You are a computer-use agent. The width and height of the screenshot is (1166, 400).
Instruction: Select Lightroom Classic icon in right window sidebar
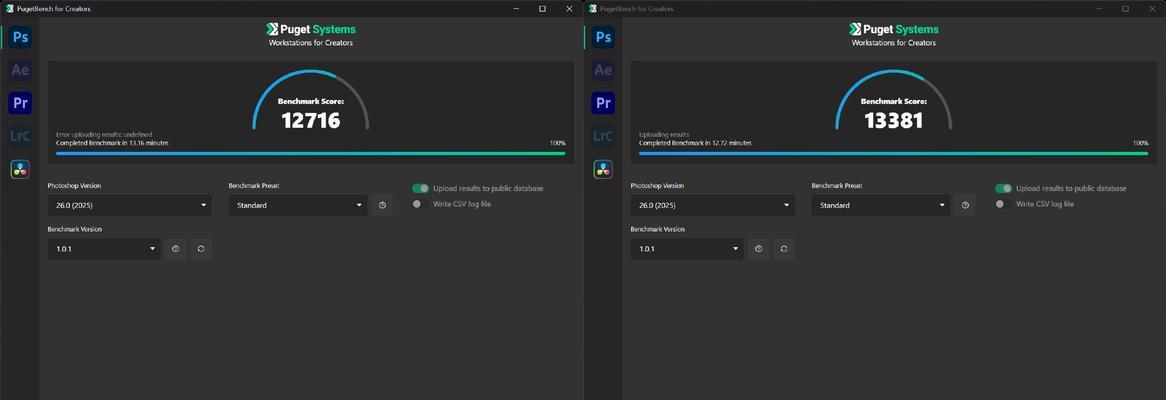click(x=603, y=135)
